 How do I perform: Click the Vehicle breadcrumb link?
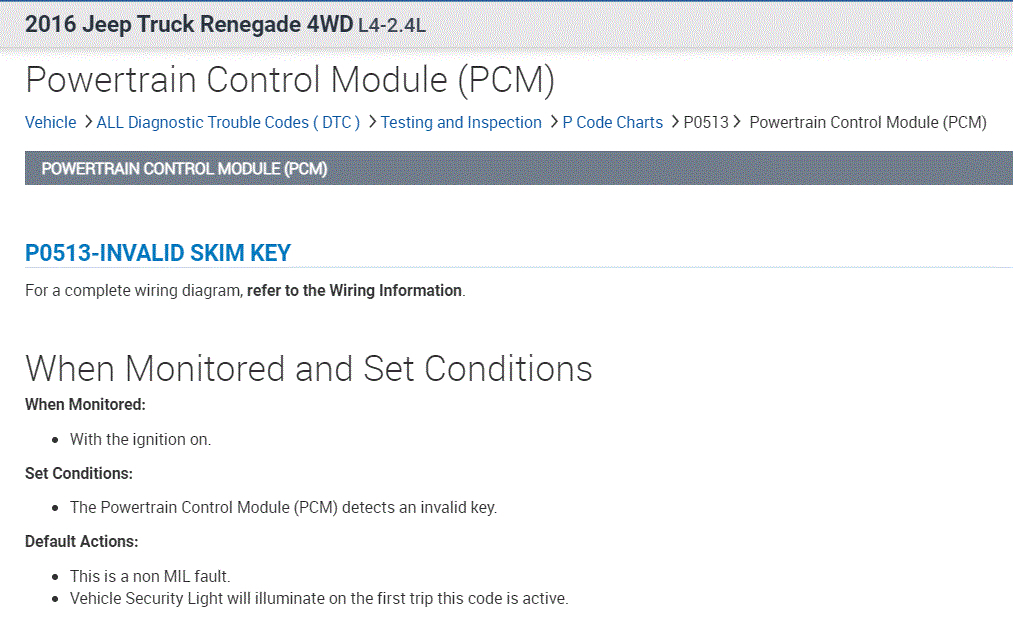pyautogui.click(x=50, y=122)
